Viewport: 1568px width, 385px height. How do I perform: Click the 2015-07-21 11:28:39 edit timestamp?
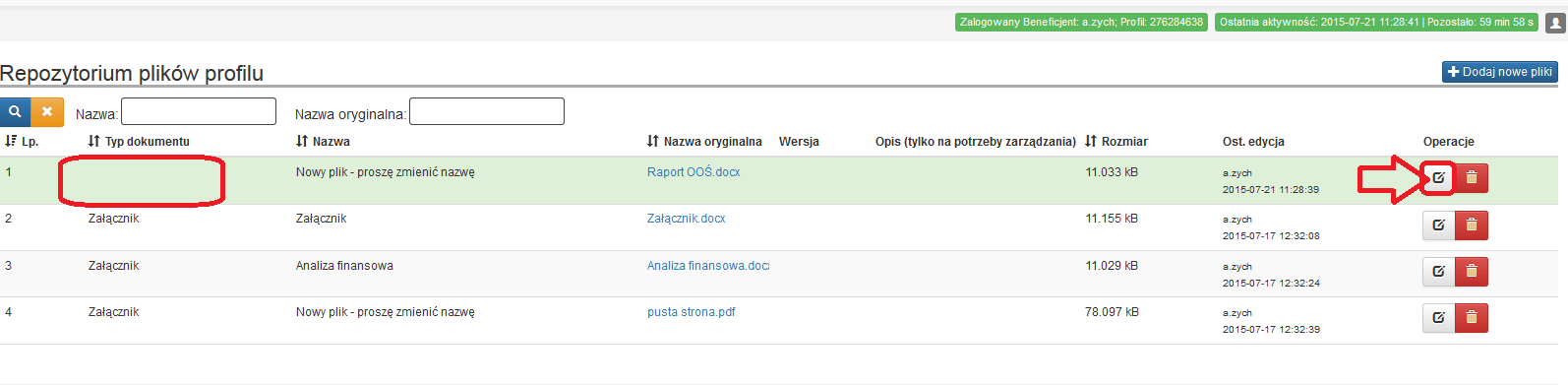(x=1271, y=190)
